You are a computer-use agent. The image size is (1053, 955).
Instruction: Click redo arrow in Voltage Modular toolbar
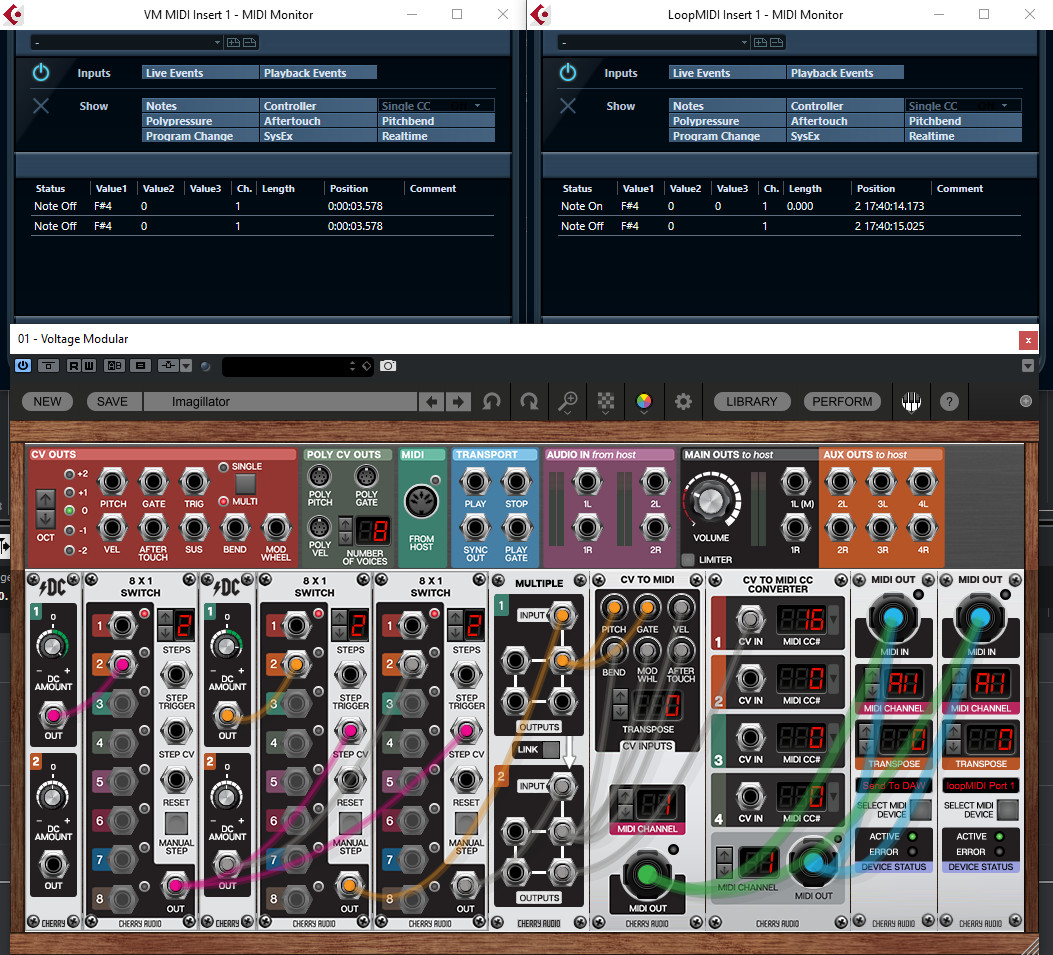pos(529,402)
